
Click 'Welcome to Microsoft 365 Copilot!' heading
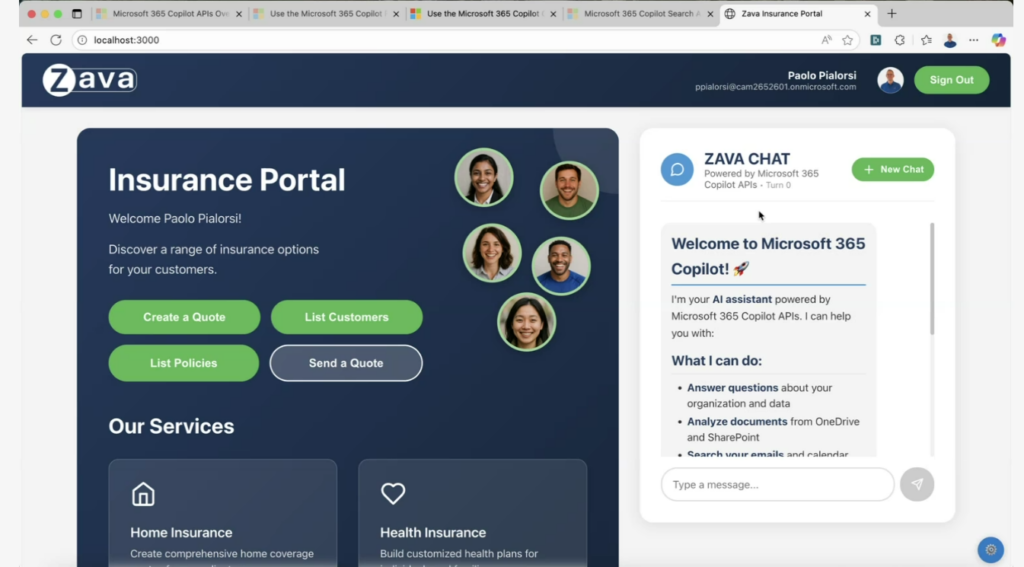point(768,256)
